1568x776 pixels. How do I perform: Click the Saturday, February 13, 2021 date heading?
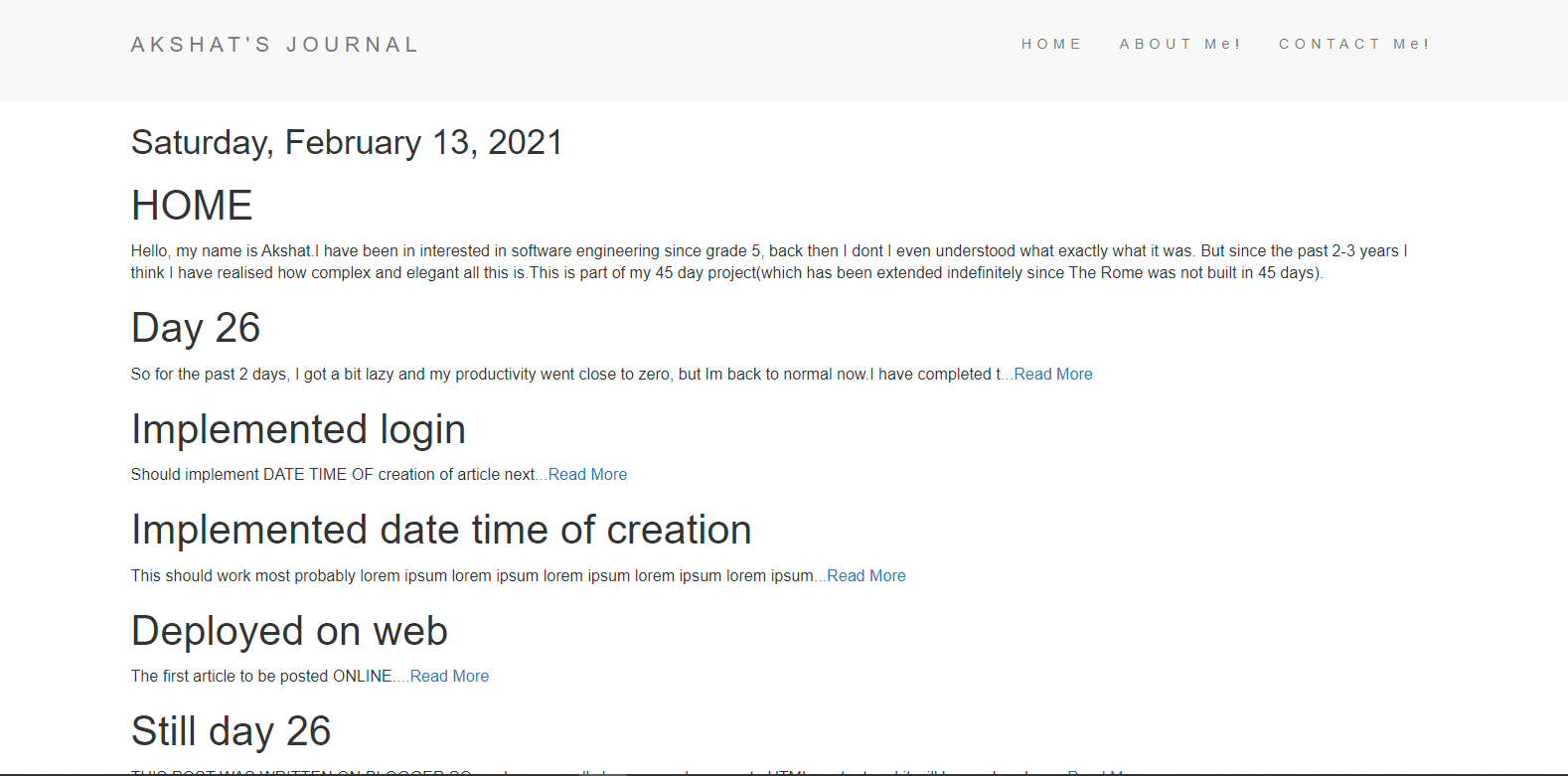(x=347, y=142)
